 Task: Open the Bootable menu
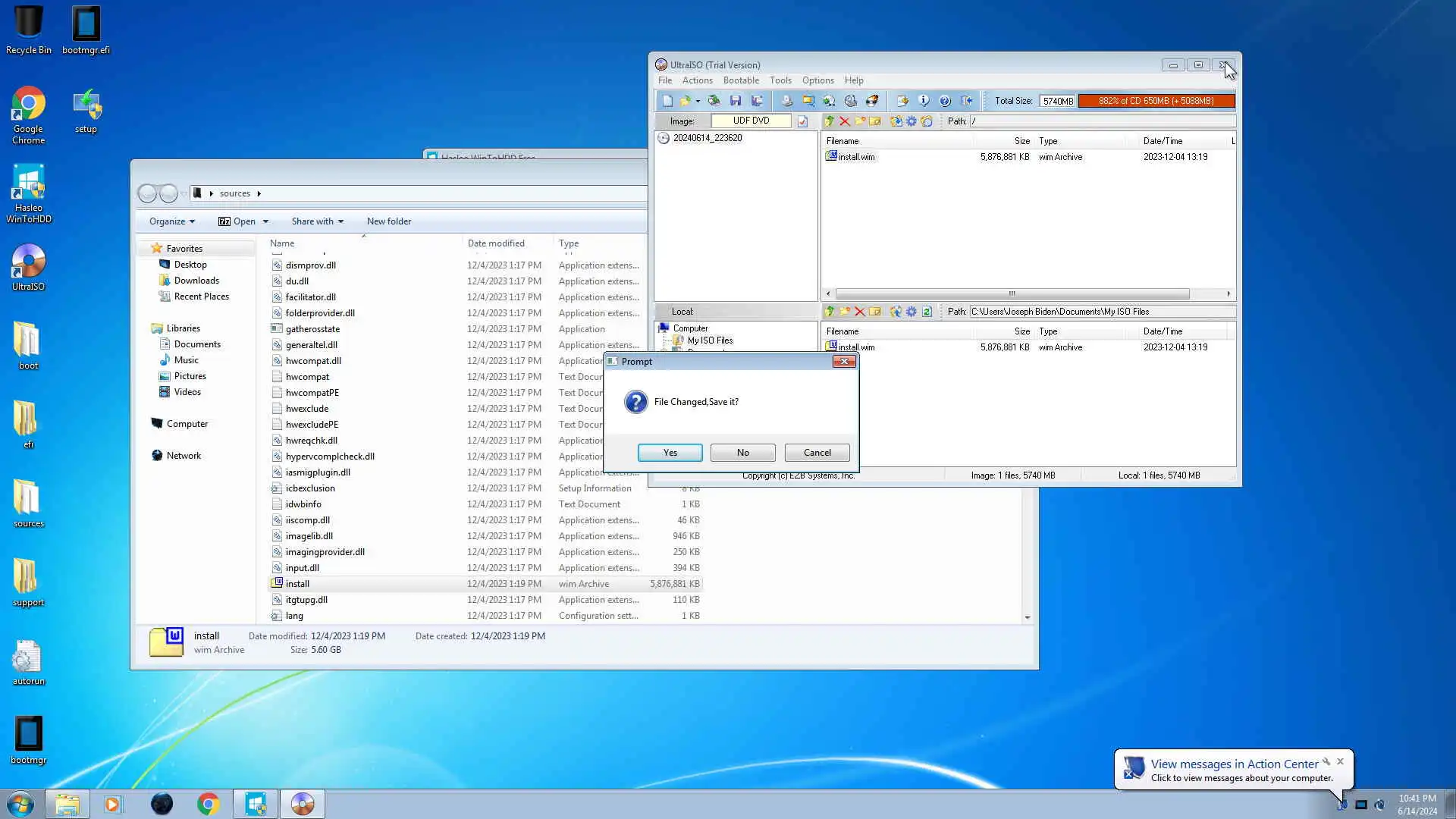tap(740, 80)
